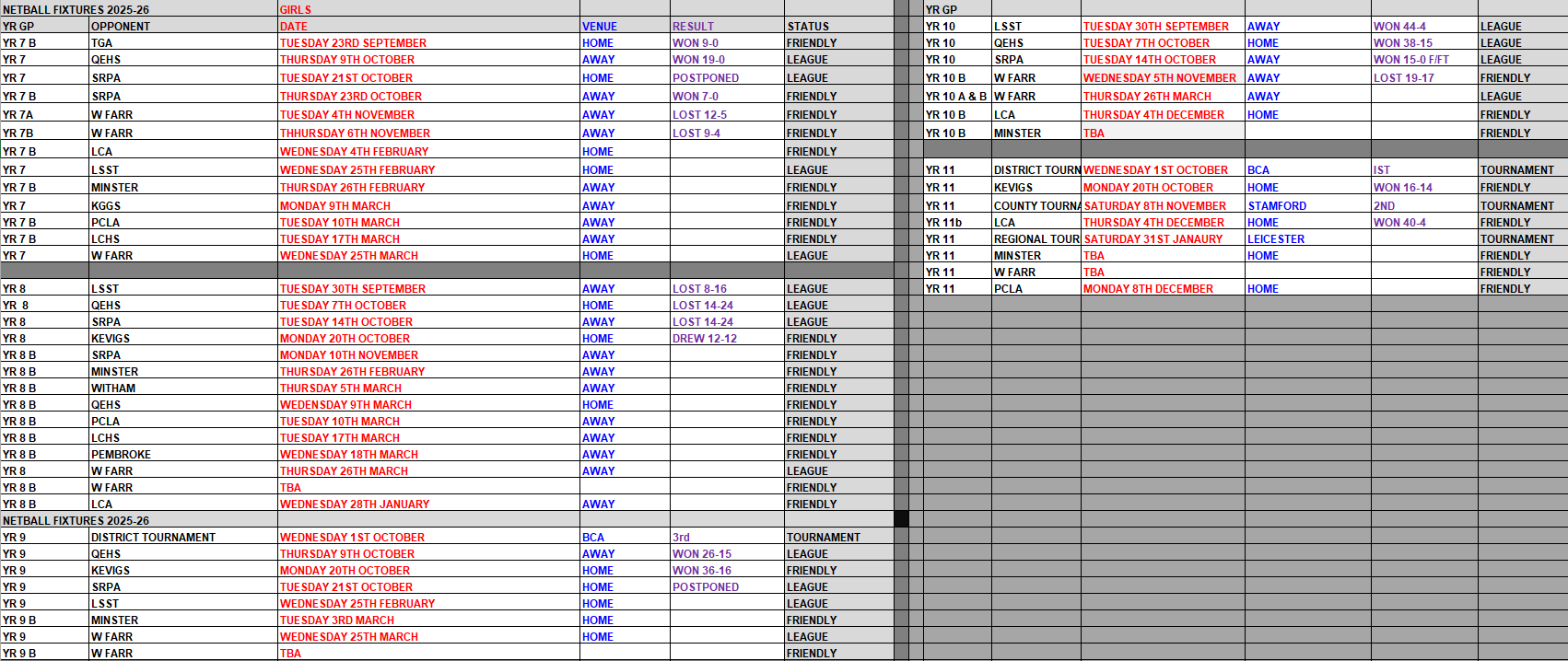
Task: Select the STATUS column header cell
Action: point(808,27)
